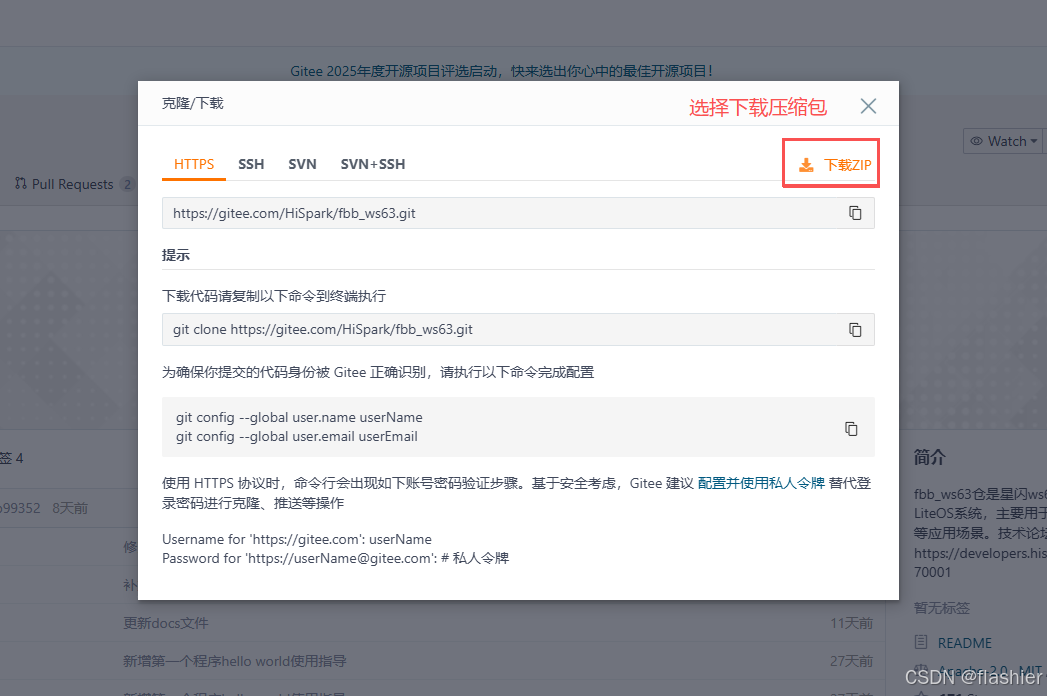Click the Pull Requests icon
Viewport: 1047px width, 696px height.
(x=21, y=183)
